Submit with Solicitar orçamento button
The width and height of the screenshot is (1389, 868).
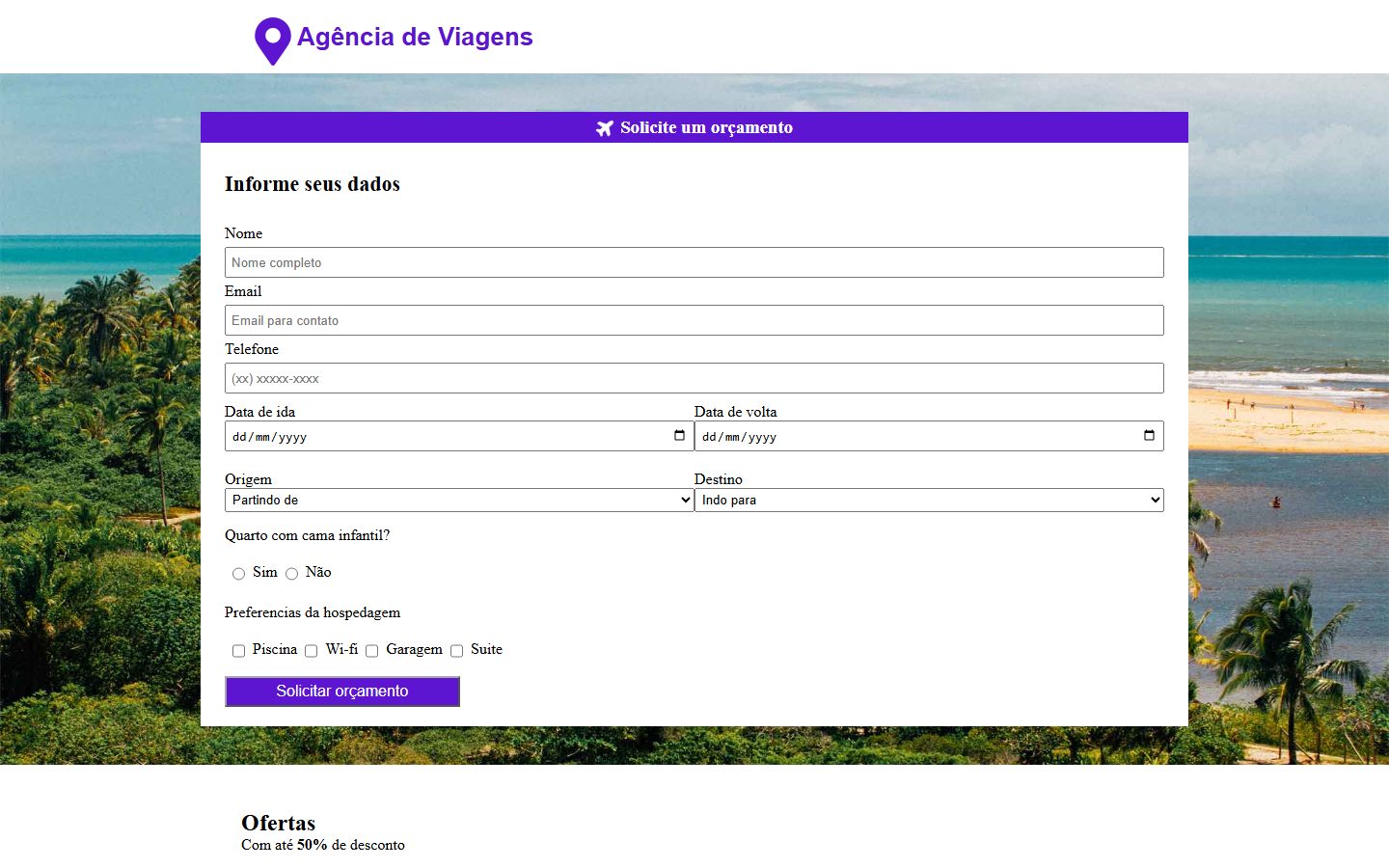[x=342, y=692]
